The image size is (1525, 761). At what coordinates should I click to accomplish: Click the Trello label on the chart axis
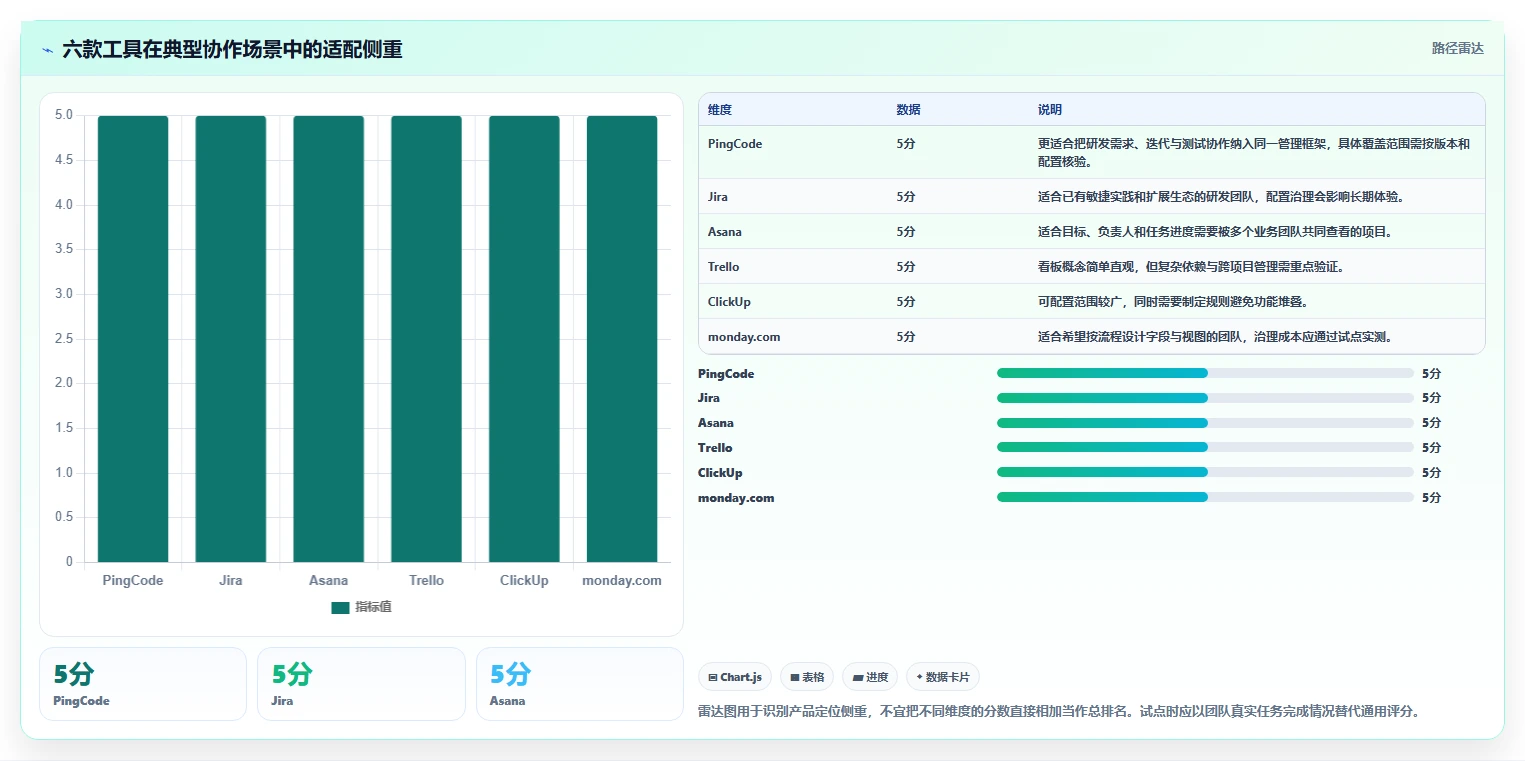(x=426, y=581)
